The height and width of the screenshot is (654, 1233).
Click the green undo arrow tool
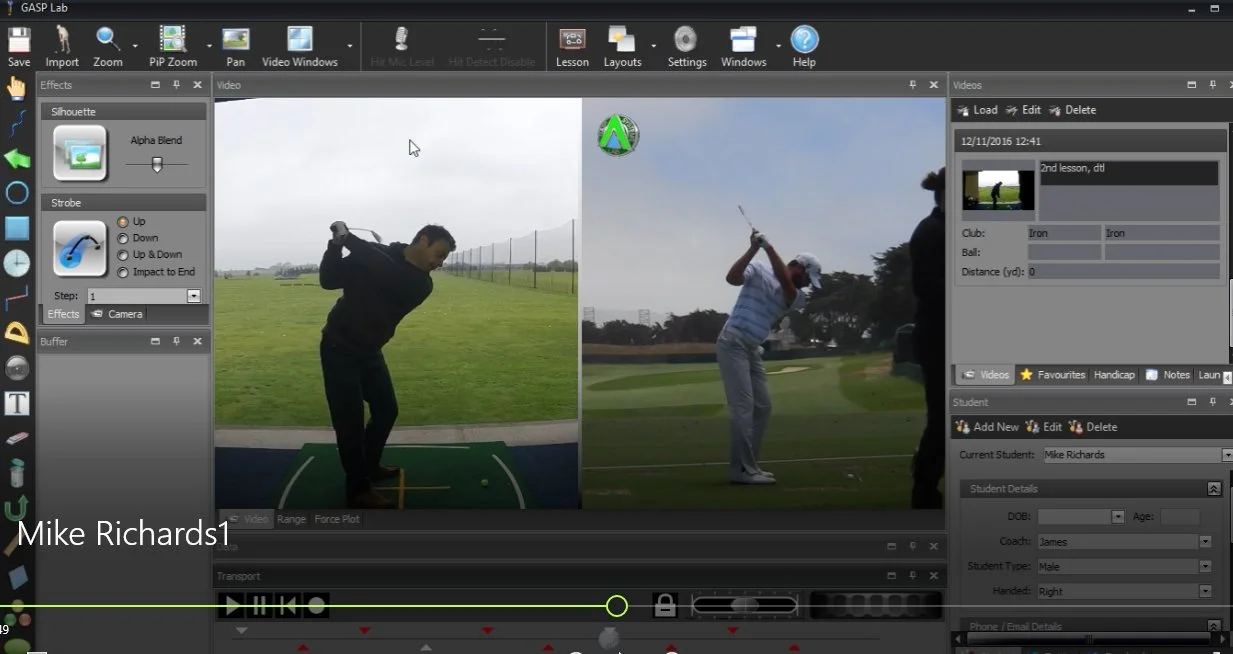(x=17, y=508)
